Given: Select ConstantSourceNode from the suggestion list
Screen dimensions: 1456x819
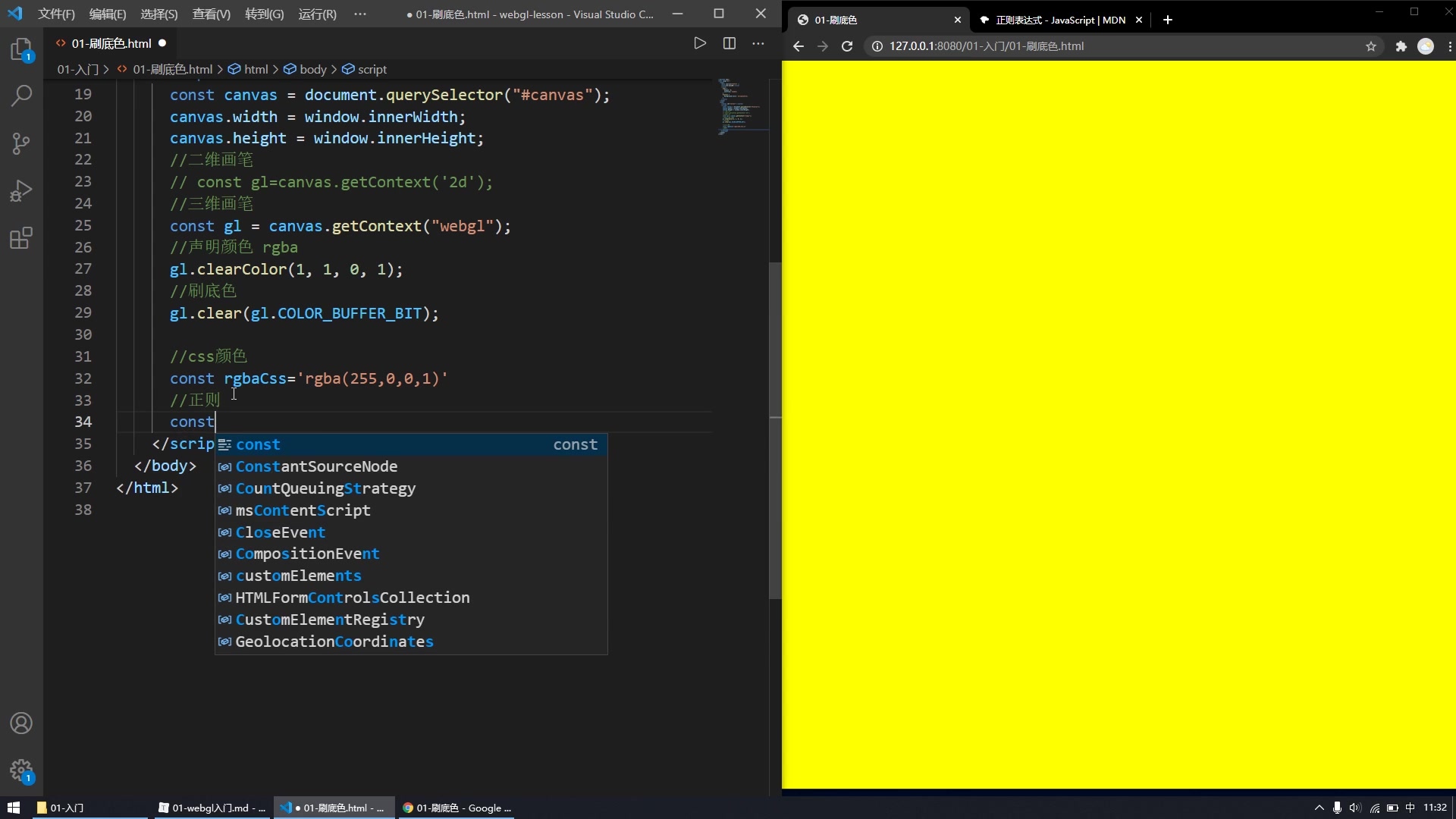Looking at the screenshot, I should point(316,466).
